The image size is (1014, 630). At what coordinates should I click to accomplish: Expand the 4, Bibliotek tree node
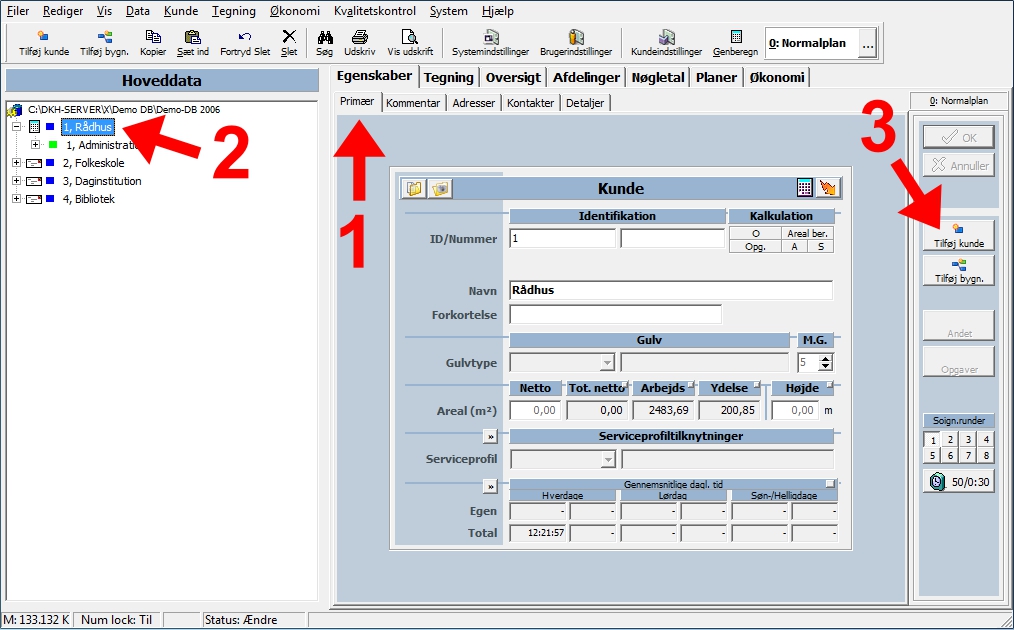[x=17, y=199]
